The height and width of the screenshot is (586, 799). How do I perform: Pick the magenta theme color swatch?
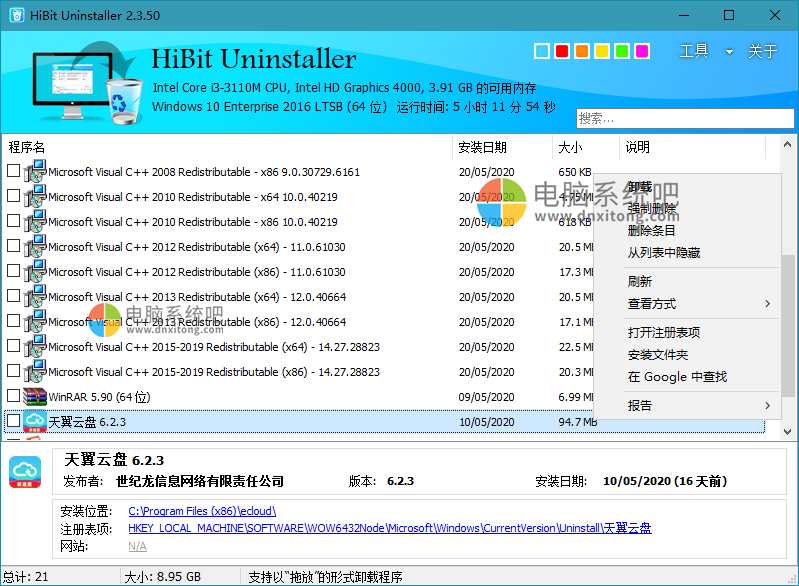(x=642, y=51)
